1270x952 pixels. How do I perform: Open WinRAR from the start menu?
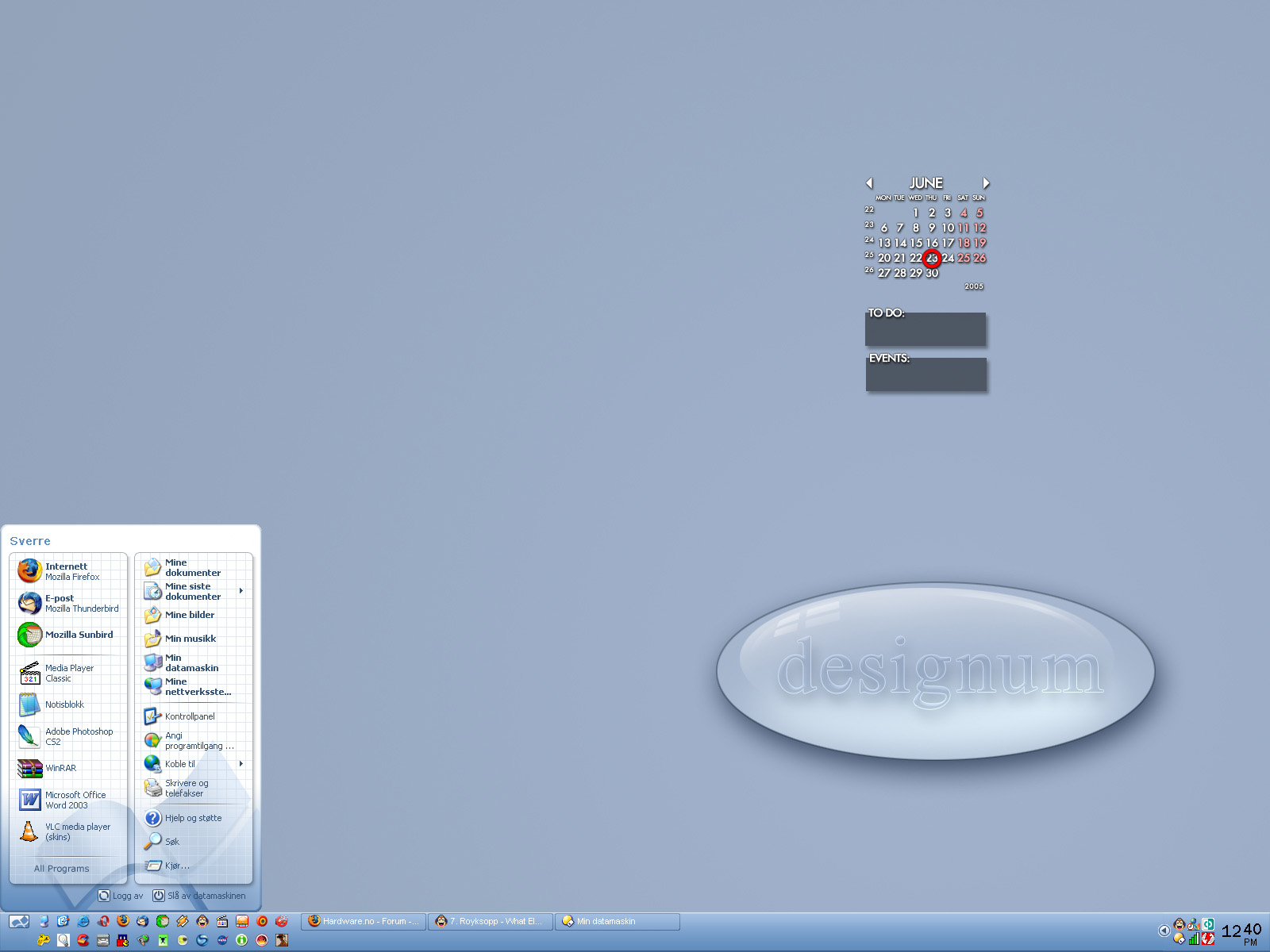[68, 768]
